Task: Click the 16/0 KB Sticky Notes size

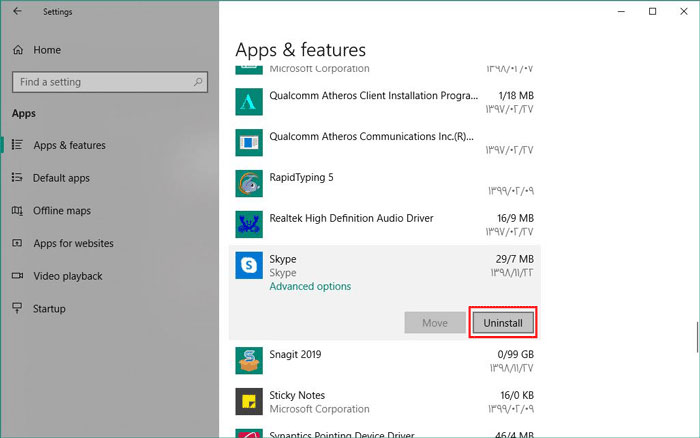Action: coord(517,395)
